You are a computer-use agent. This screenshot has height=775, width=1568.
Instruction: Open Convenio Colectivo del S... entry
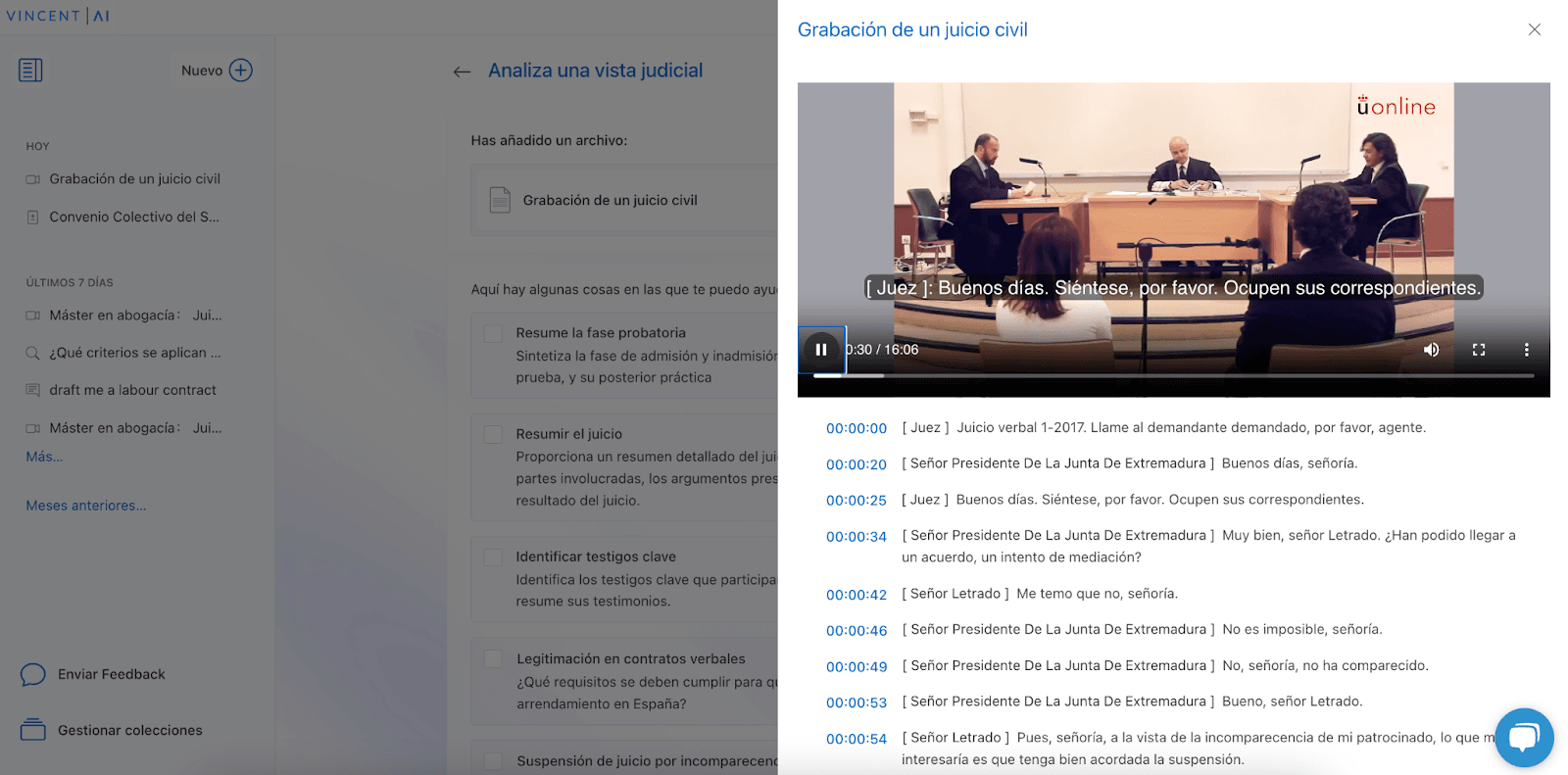point(134,218)
